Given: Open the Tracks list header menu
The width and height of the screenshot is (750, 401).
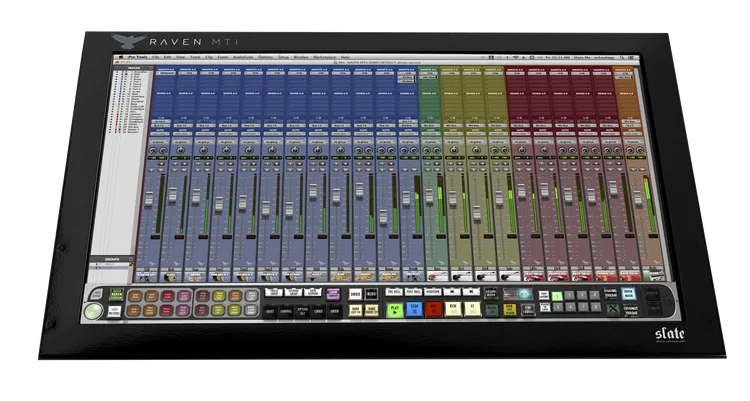Looking at the screenshot, I should [151, 68].
